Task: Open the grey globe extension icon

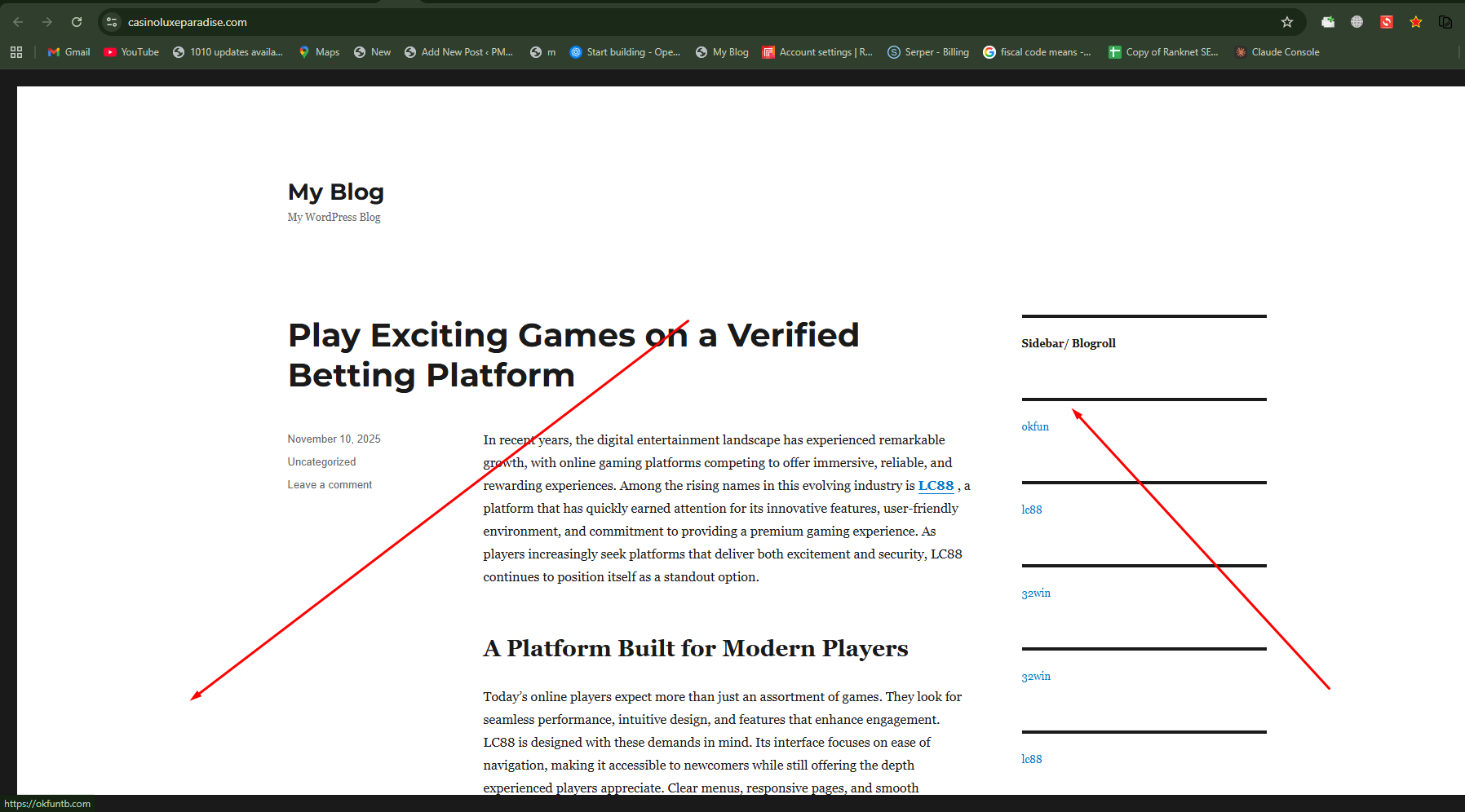Action: [1357, 22]
